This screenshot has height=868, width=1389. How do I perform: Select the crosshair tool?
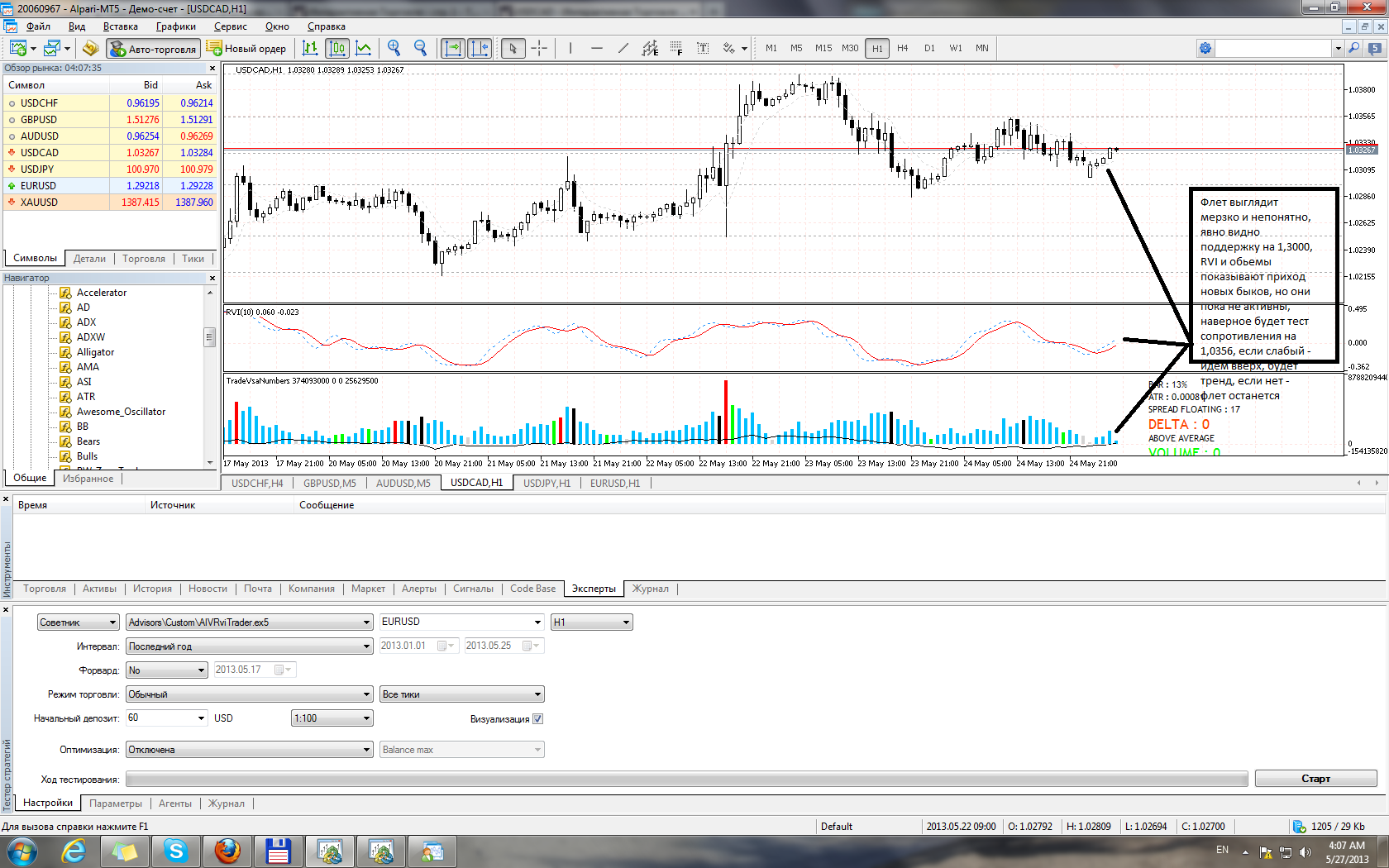[539, 48]
